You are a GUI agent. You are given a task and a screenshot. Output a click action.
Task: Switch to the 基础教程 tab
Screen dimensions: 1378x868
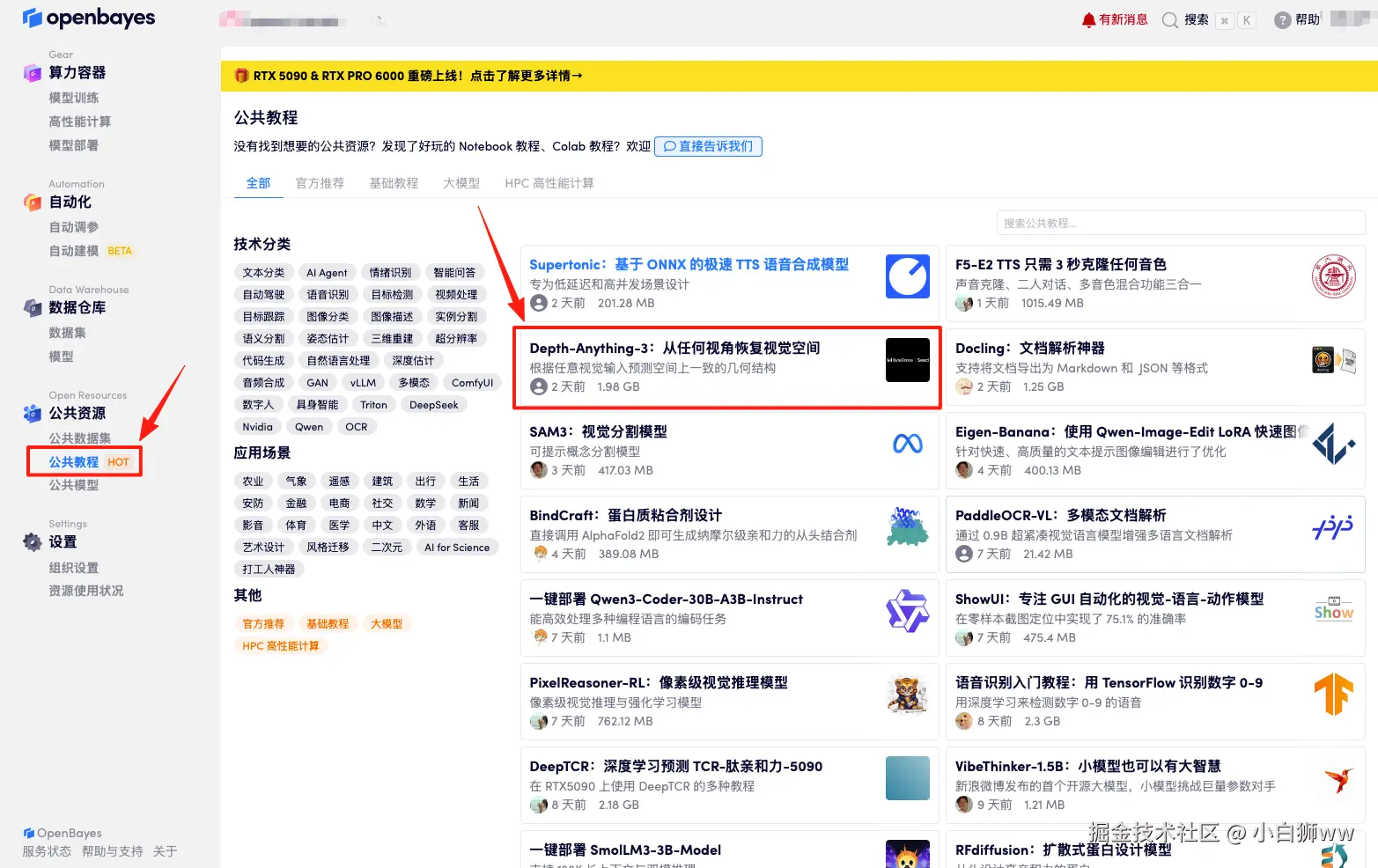[394, 183]
